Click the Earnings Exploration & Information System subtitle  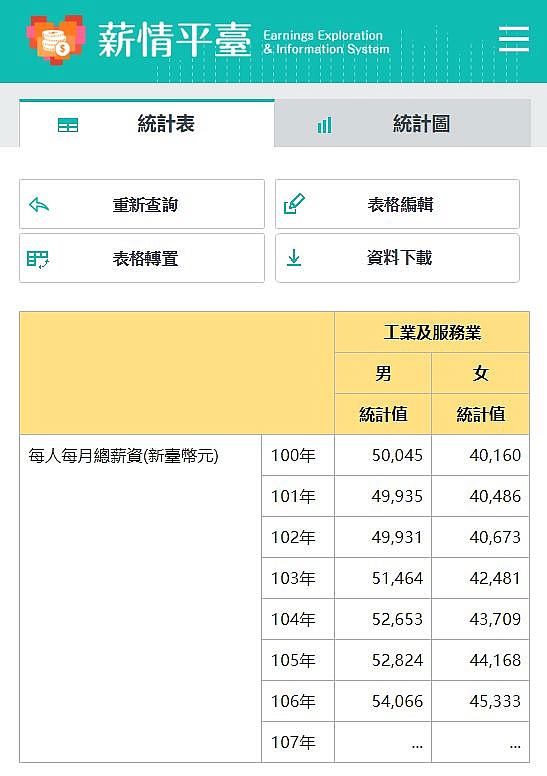click(x=326, y=42)
